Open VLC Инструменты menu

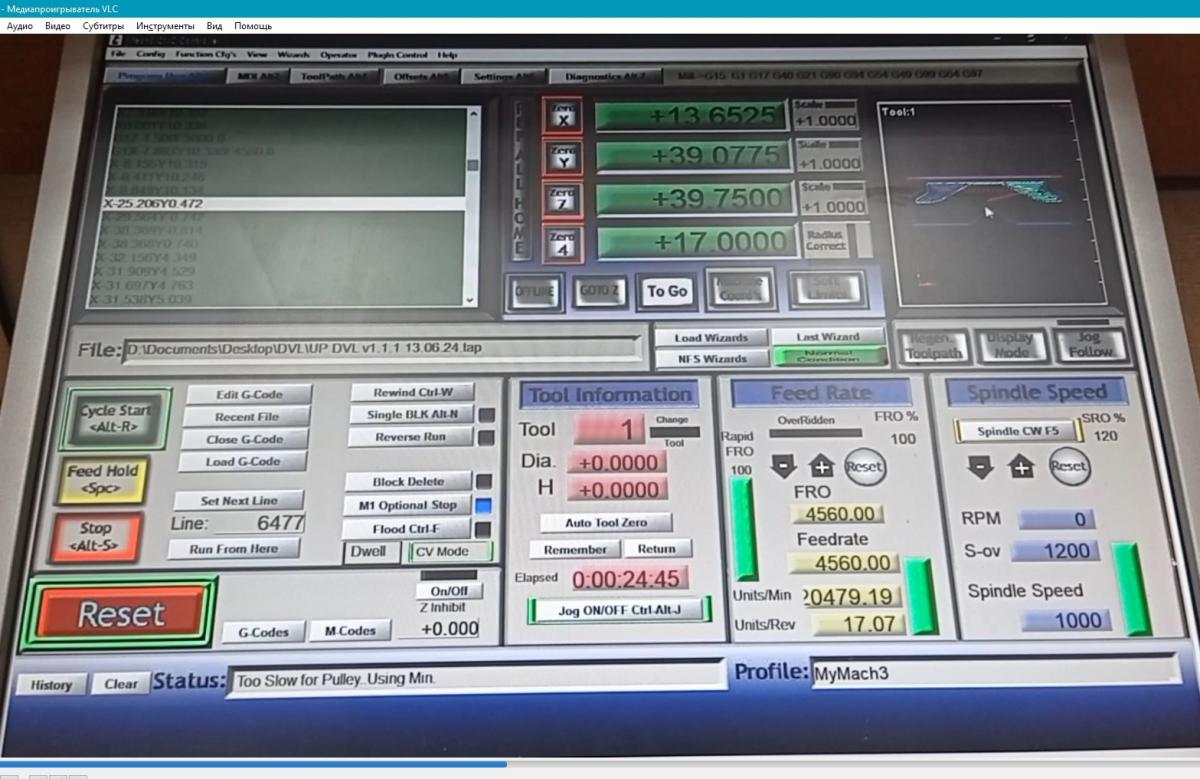tap(165, 25)
